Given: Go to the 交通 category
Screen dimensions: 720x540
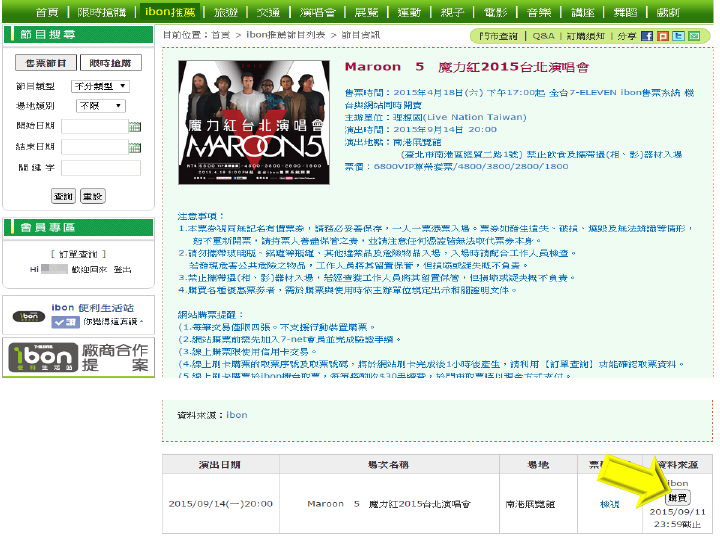Looking at the screenshot, I should [x=269, y=12].
